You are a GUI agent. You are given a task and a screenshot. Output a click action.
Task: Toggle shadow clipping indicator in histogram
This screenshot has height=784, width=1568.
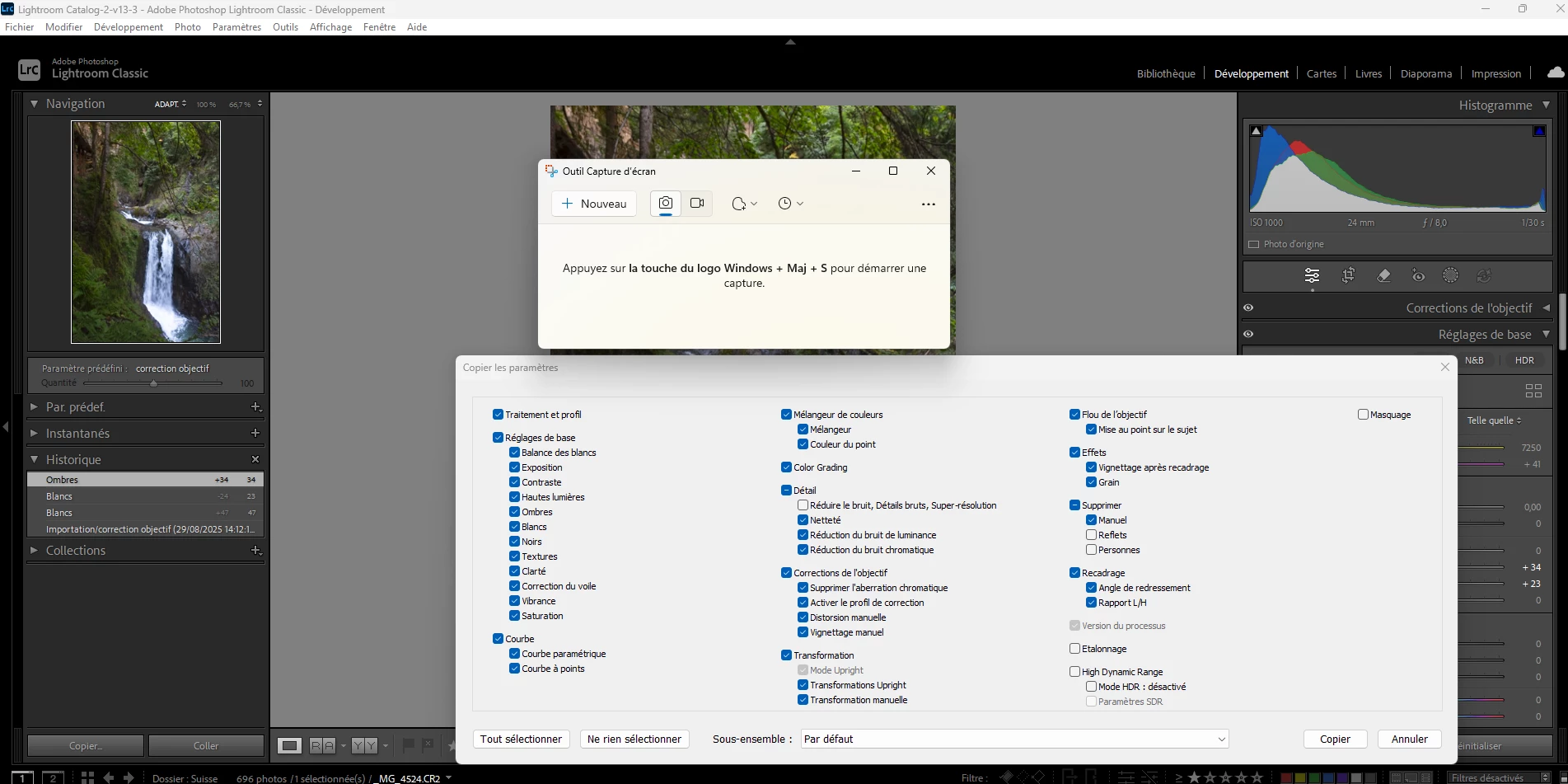click(x=1257, y=131)
